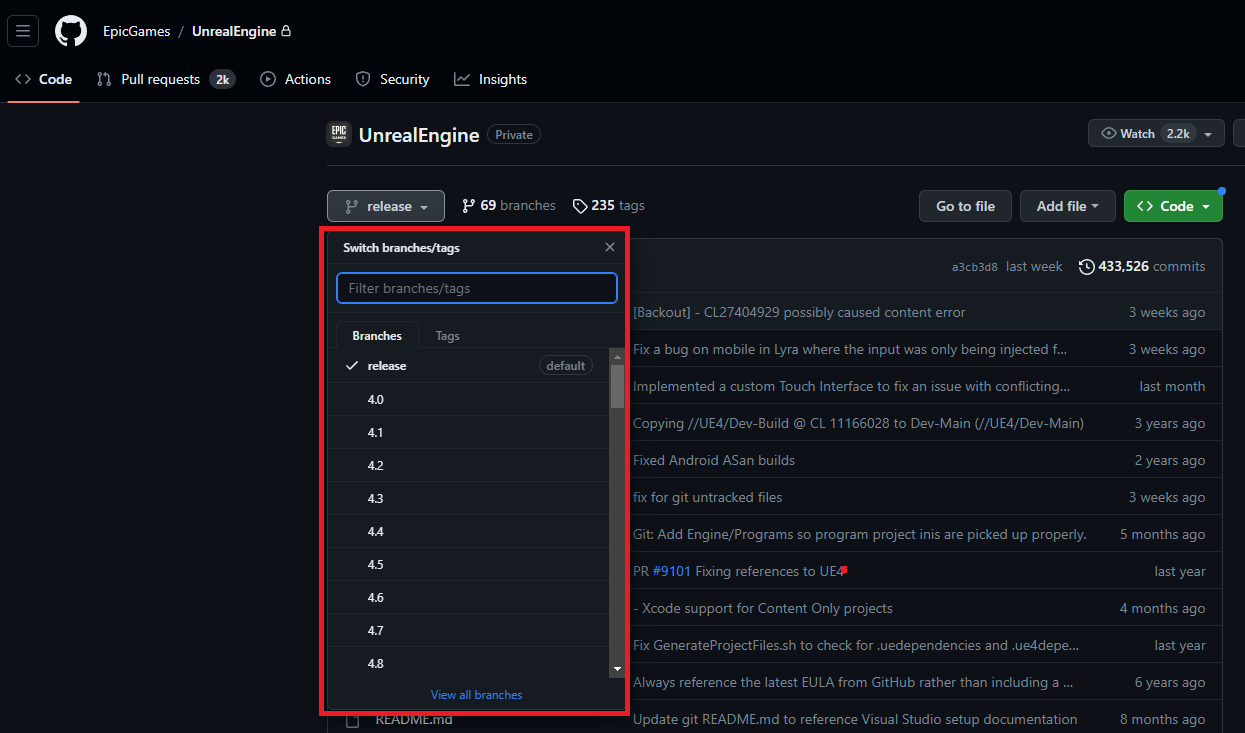Click the pull requests 2k counter badge
The image size is (1245, 733).
click(x=222, y=79)
